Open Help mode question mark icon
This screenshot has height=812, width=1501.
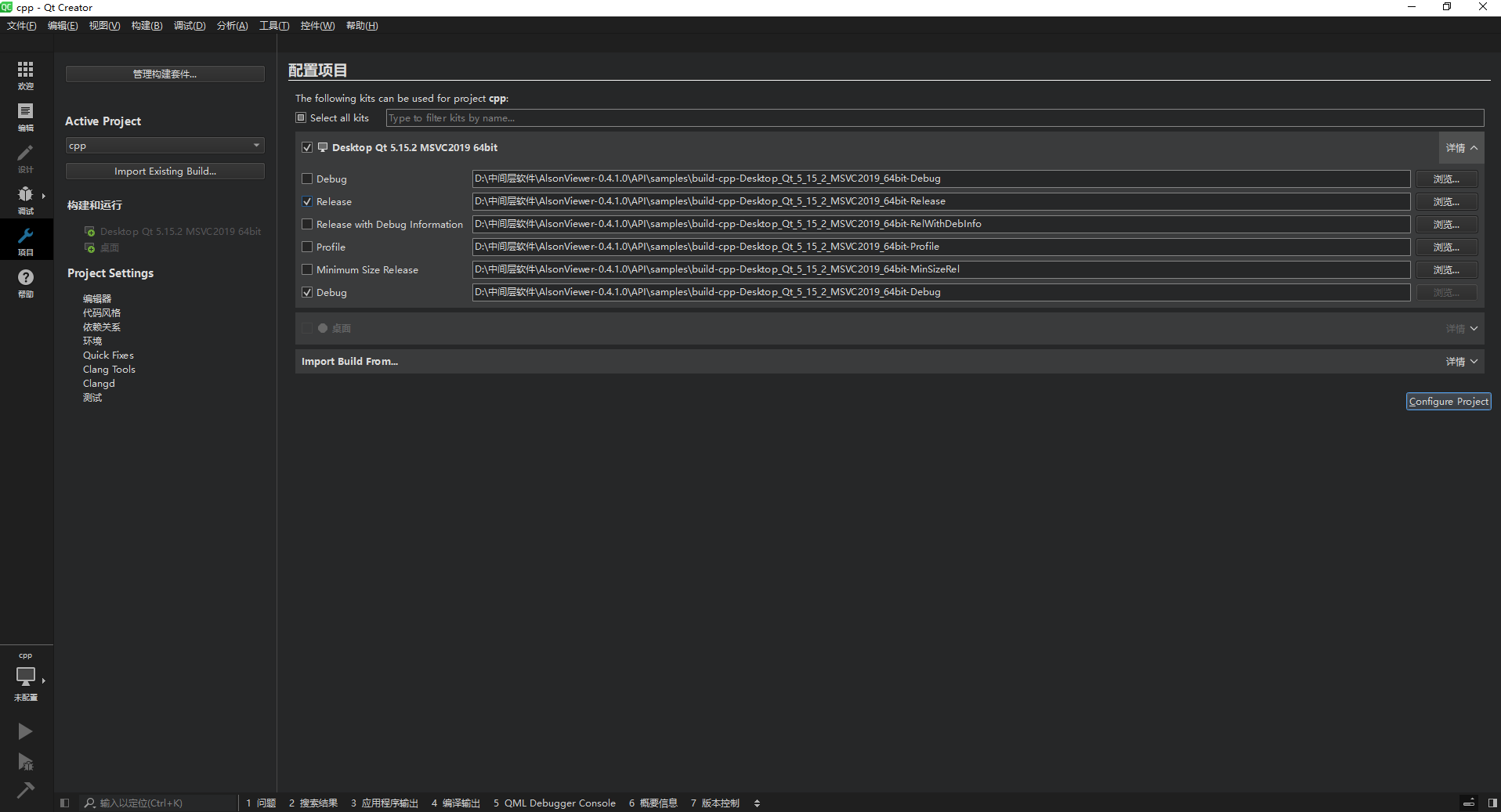click(26, 282)
